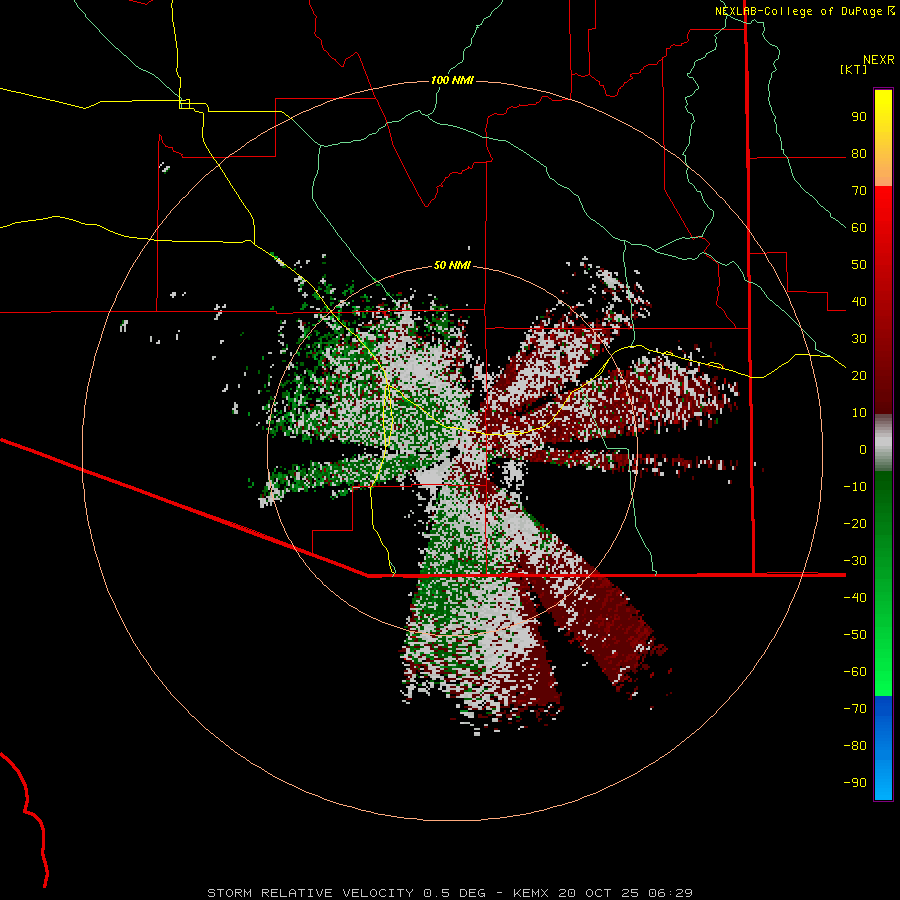Viewport: 900px width, 900px height.
Task: Click the STORM RELATIVE VELOCITY caption text
Action: 310,893
